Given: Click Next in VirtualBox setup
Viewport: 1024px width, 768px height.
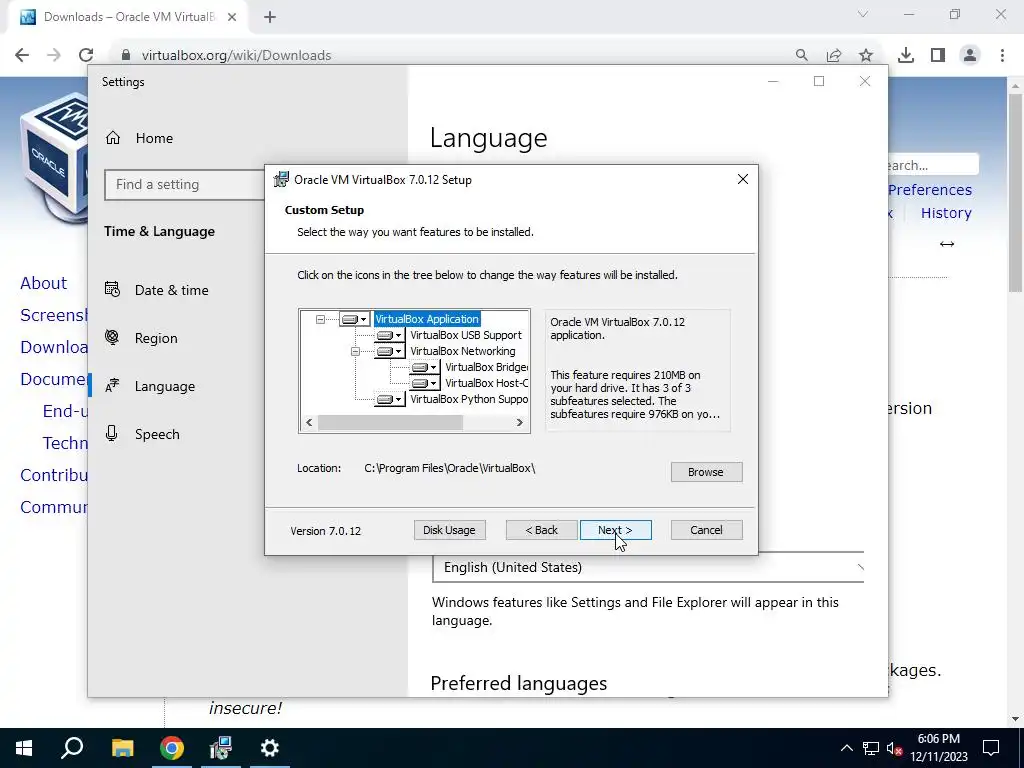Looking at the screenshot, I should point(615,530).
